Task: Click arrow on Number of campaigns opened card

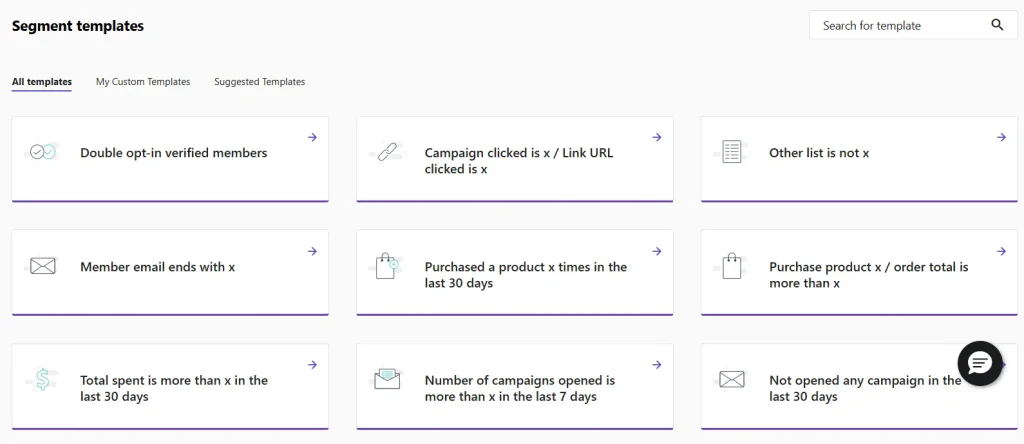Action: point(657,364)
